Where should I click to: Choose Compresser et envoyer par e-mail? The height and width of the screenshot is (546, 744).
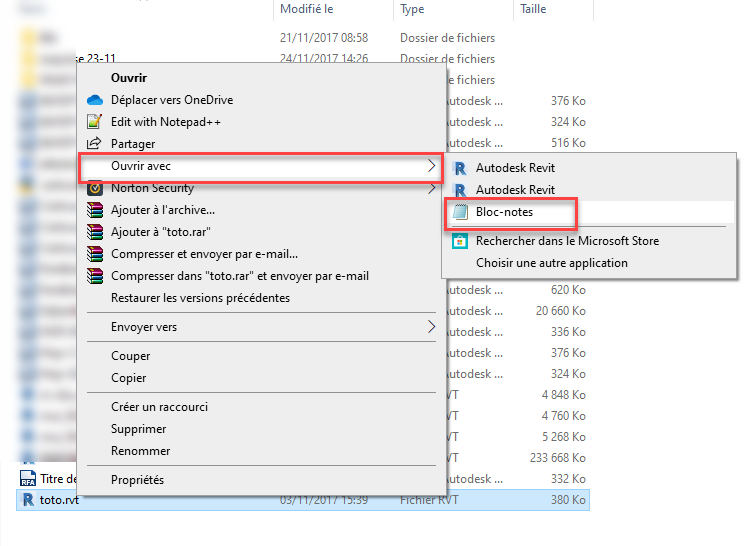[204, 254]
